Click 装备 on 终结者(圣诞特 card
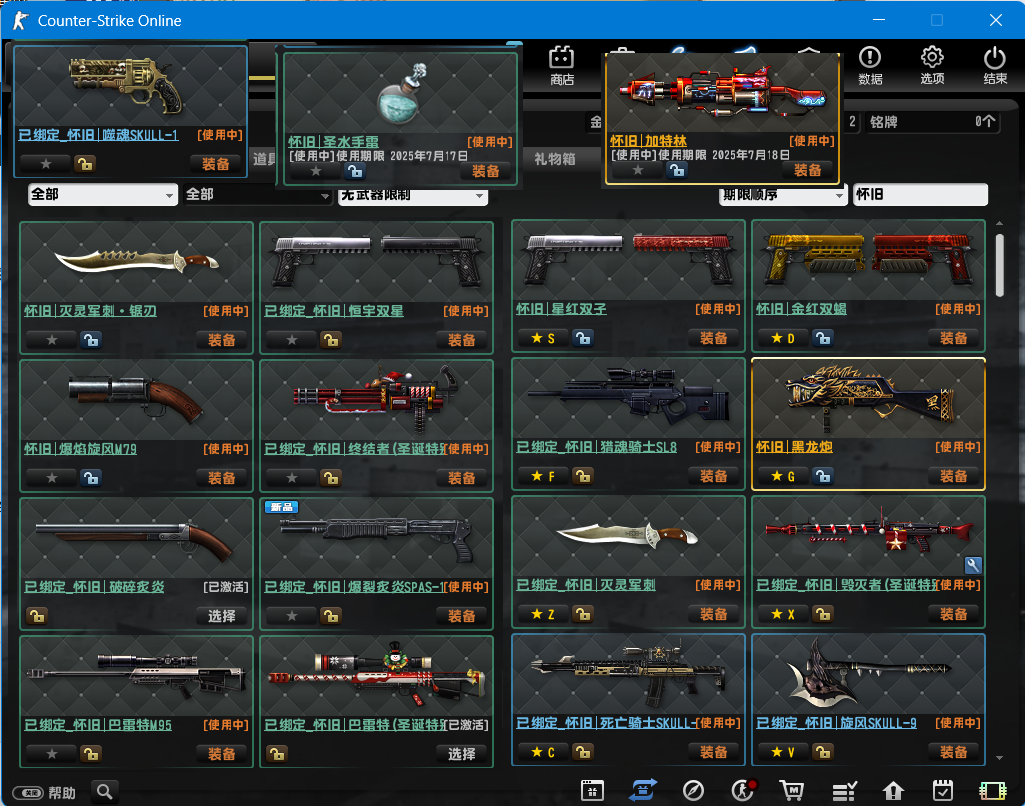The image size is (1025, 806). [462, 478]
